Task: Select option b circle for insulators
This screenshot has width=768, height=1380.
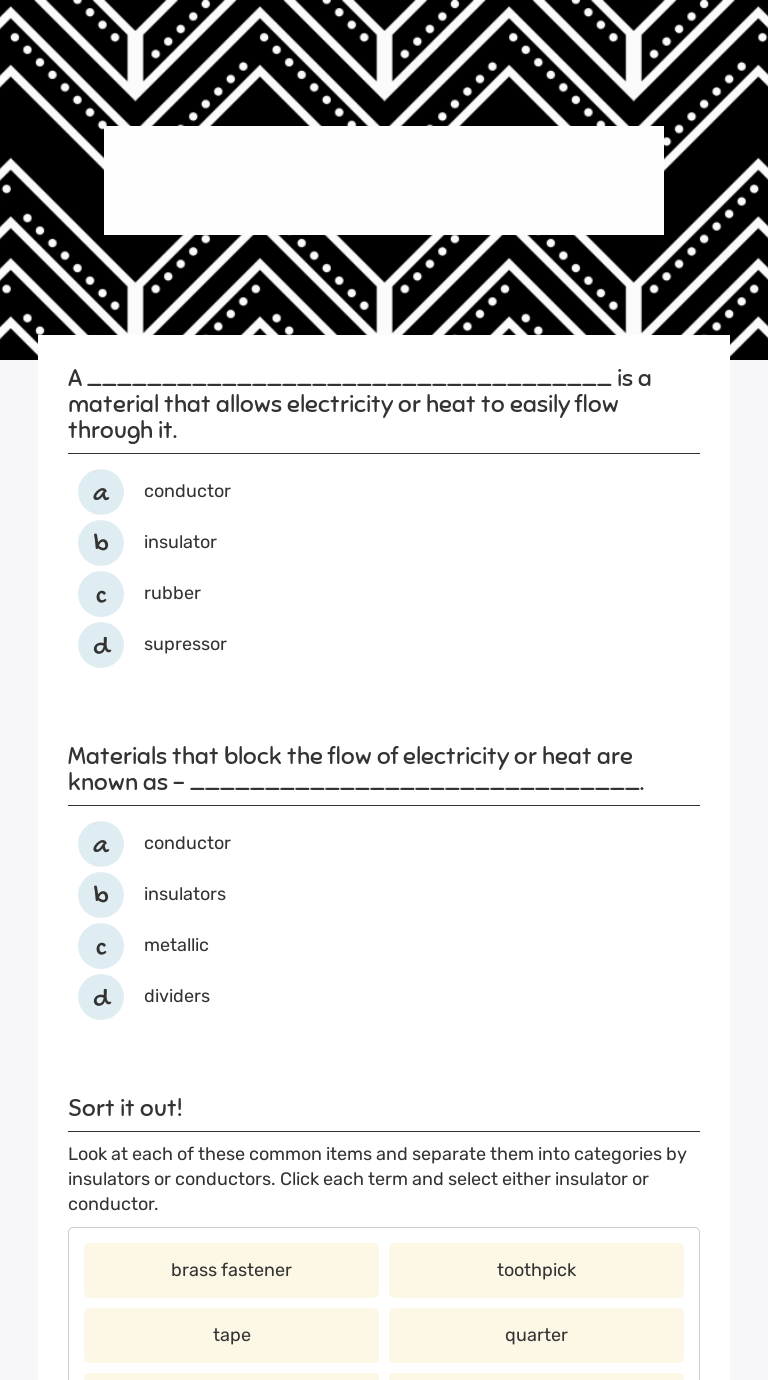Action: pyautogui.click(x=101, y=895)
